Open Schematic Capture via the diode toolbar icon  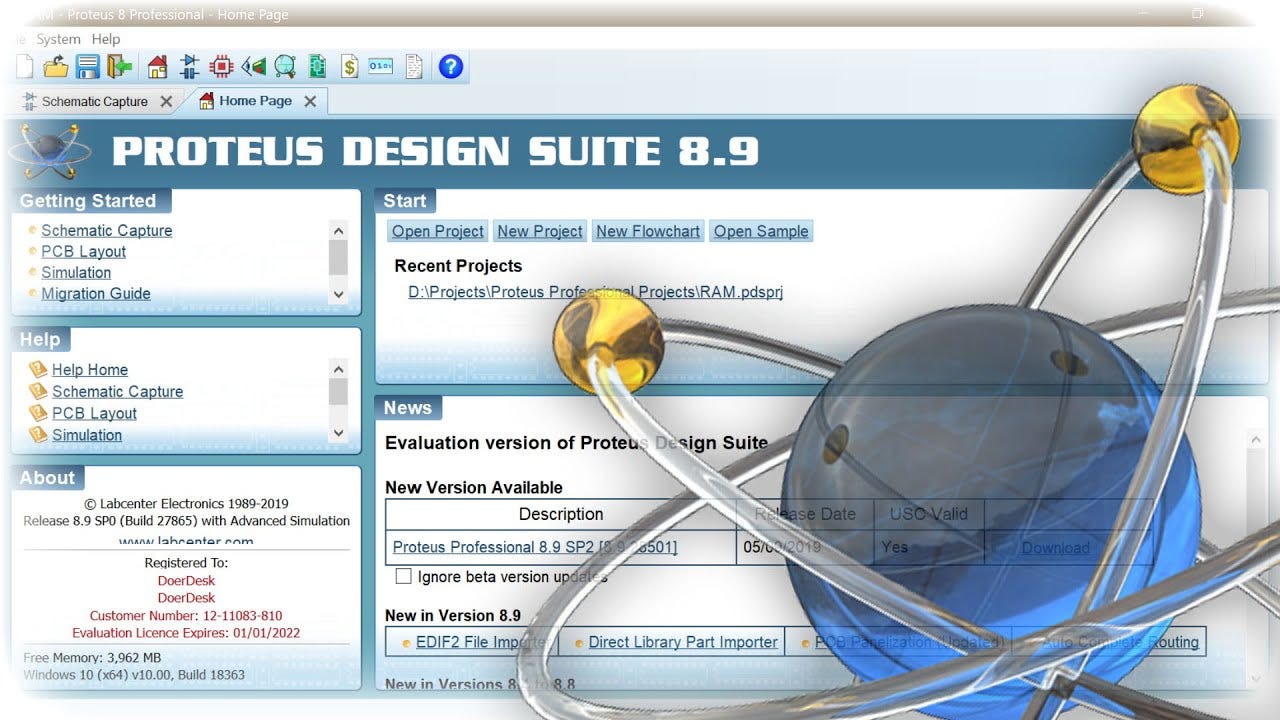pyautogui.click(x=189, y=67)
